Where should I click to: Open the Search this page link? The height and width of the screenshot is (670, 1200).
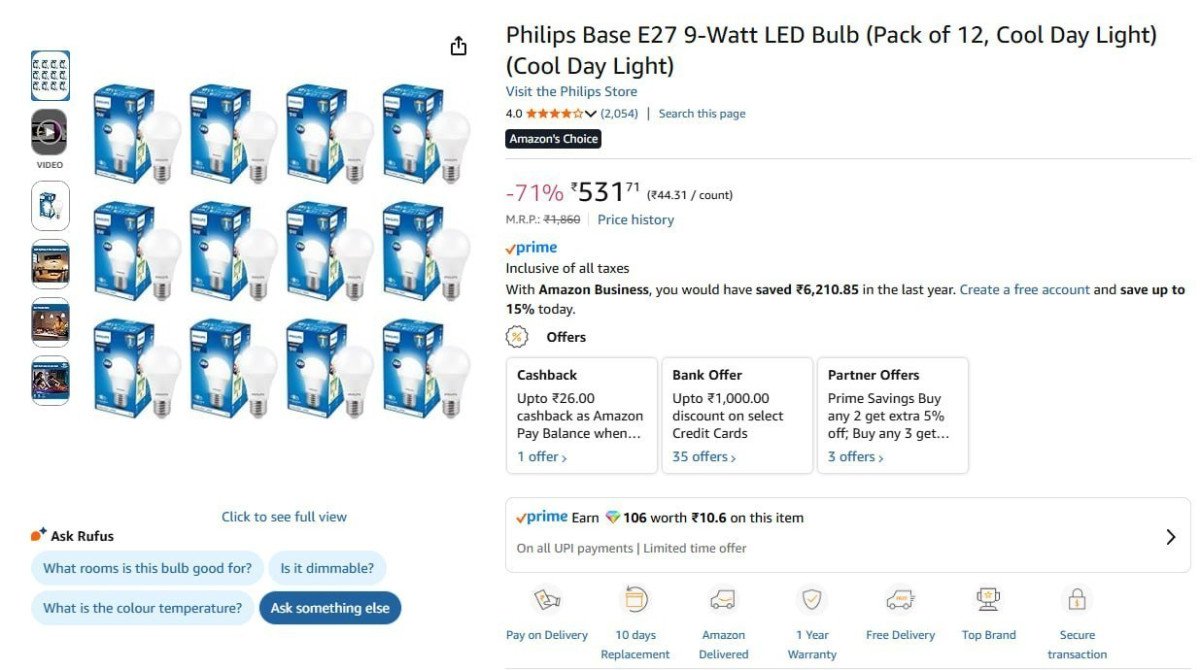point(701,113)
